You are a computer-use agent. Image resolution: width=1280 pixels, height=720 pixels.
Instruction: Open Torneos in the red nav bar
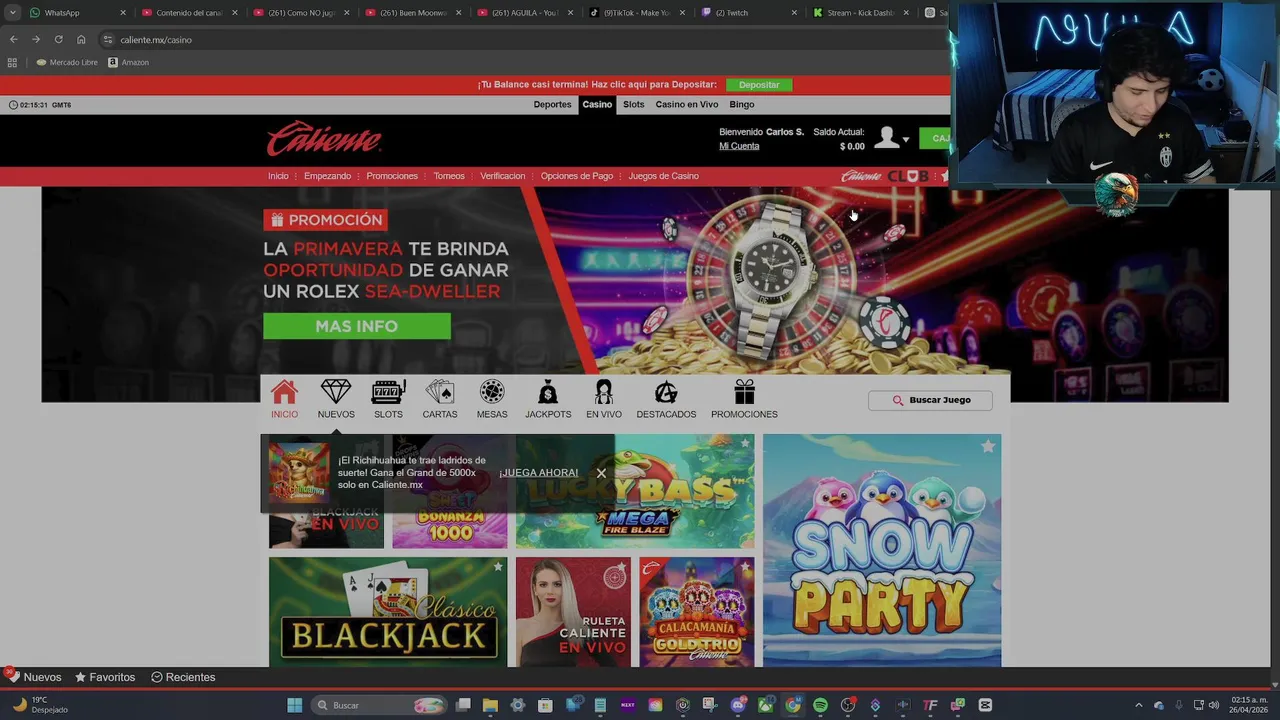(449, 176)
